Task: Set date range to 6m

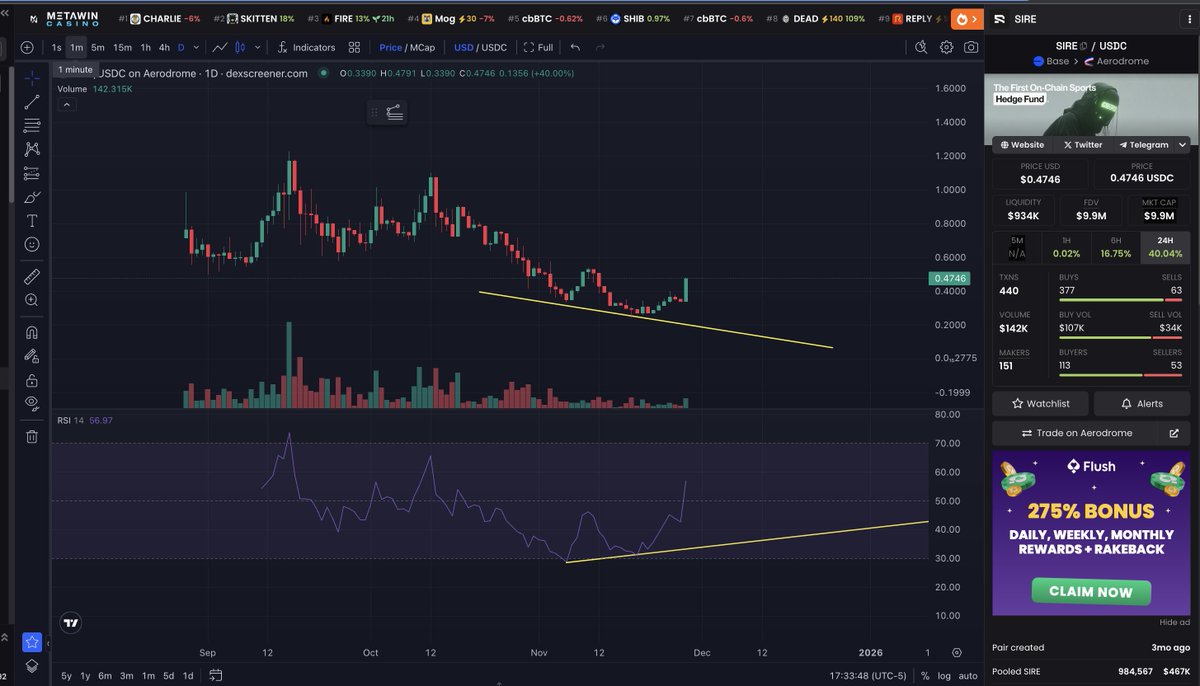Action: point(104,676)
